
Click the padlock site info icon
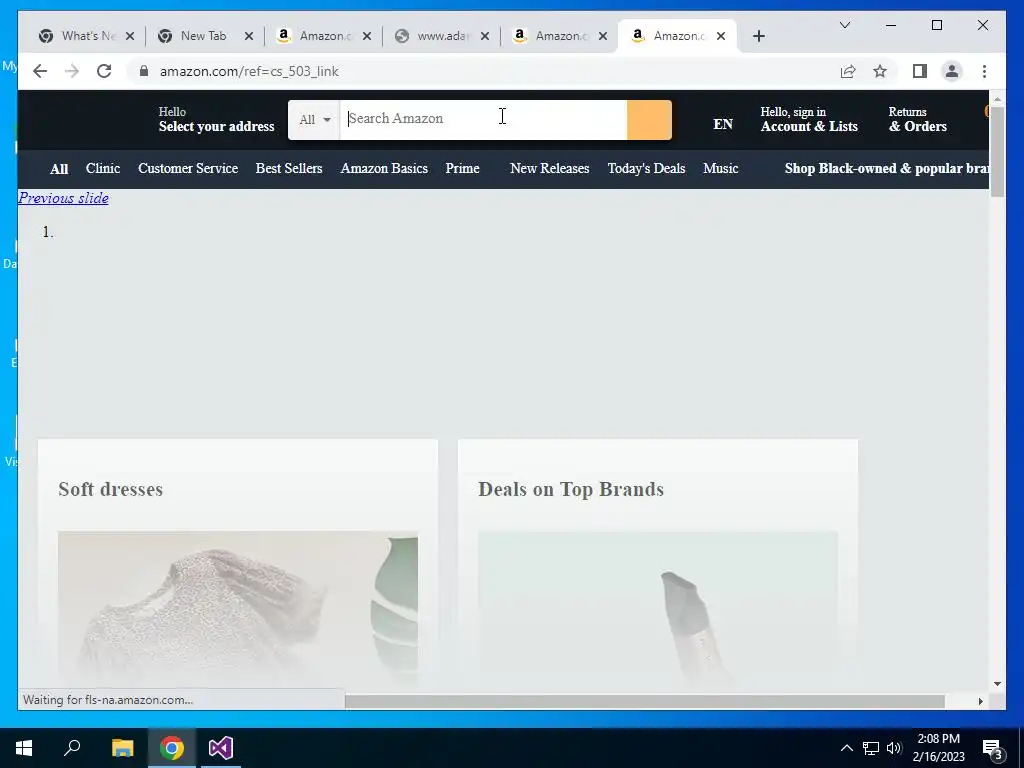[x=144, y=71]
